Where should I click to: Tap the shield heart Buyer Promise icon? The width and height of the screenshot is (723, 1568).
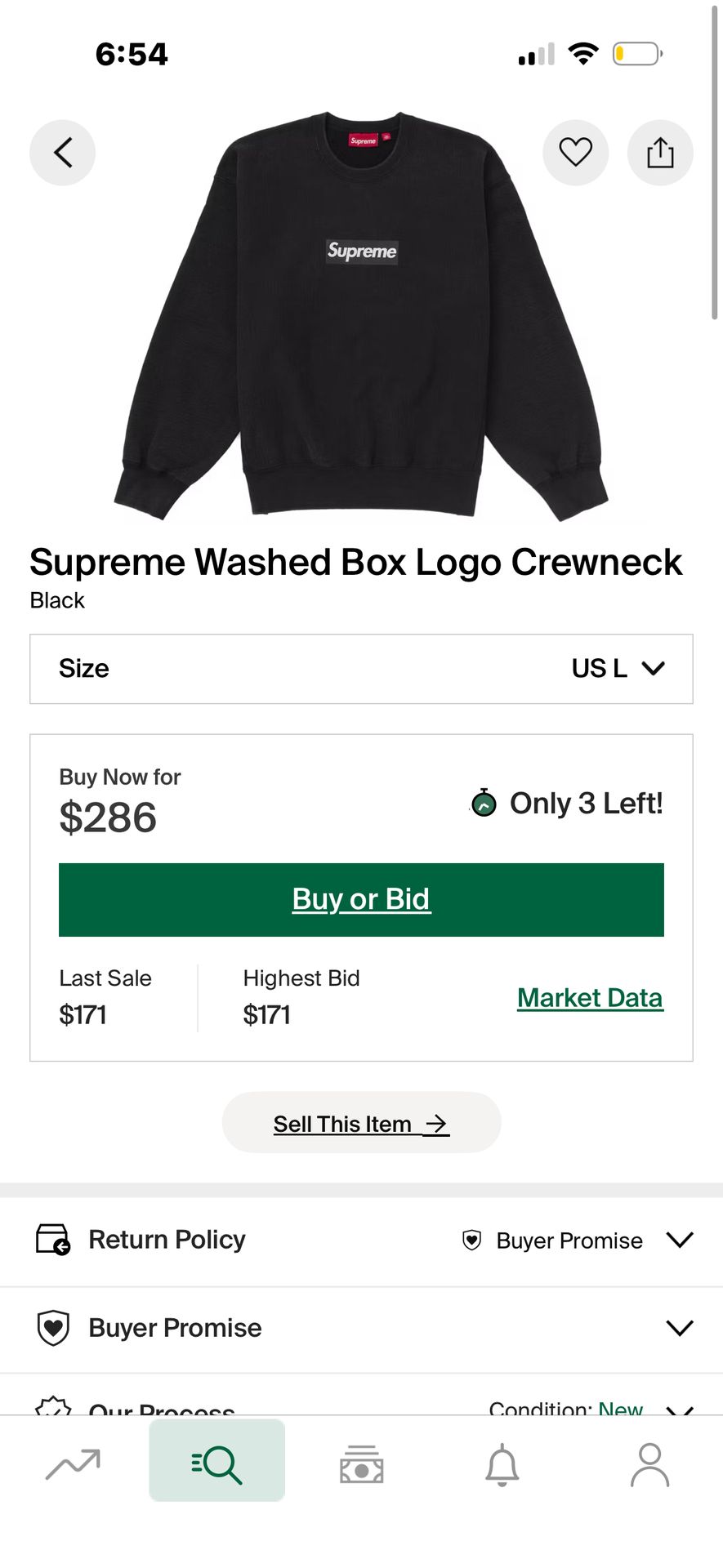(x=53, y=1327)
